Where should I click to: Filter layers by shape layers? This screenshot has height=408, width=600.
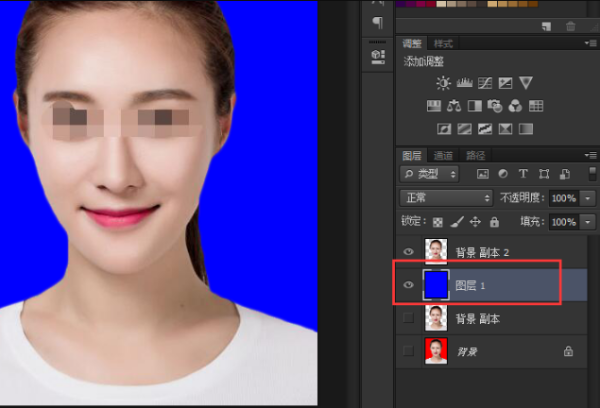point(544,174)
